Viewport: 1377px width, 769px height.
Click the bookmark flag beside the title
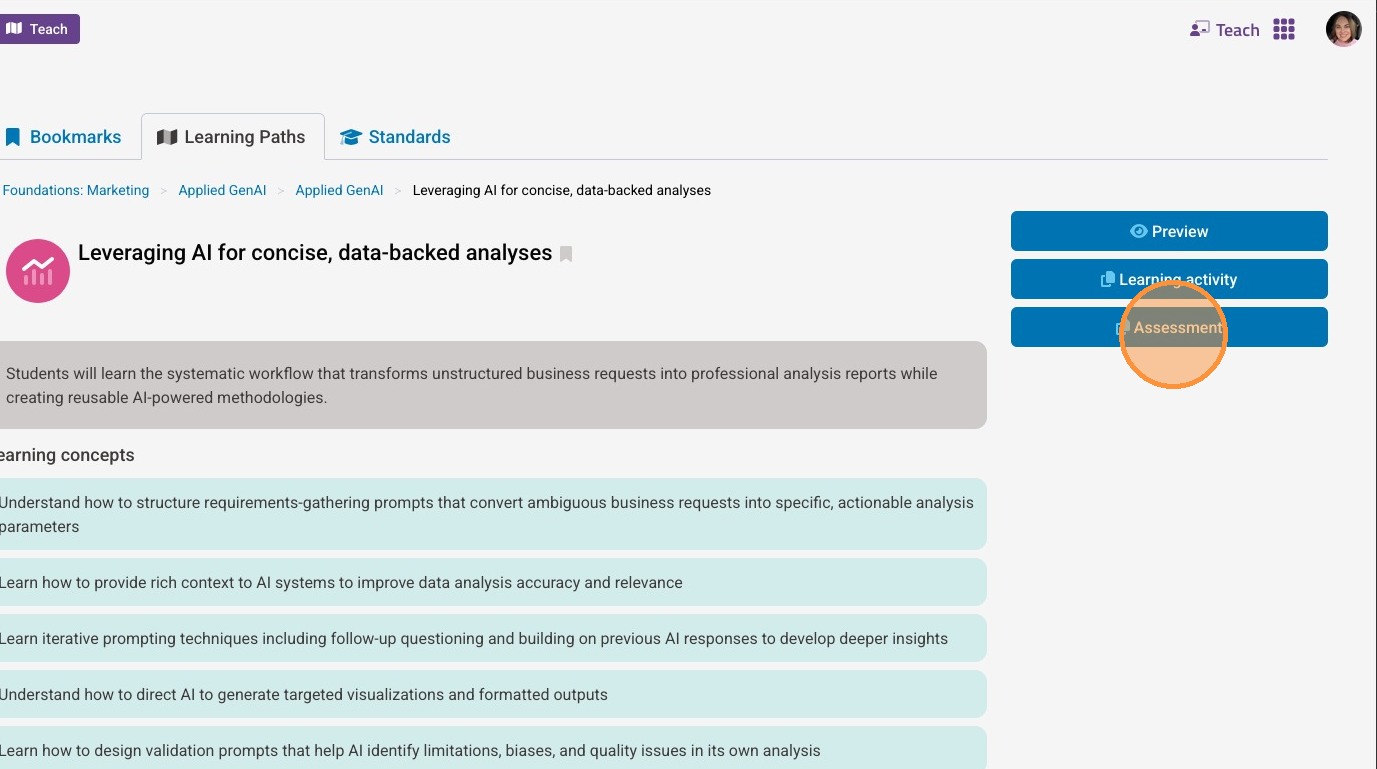click(566, 254)
